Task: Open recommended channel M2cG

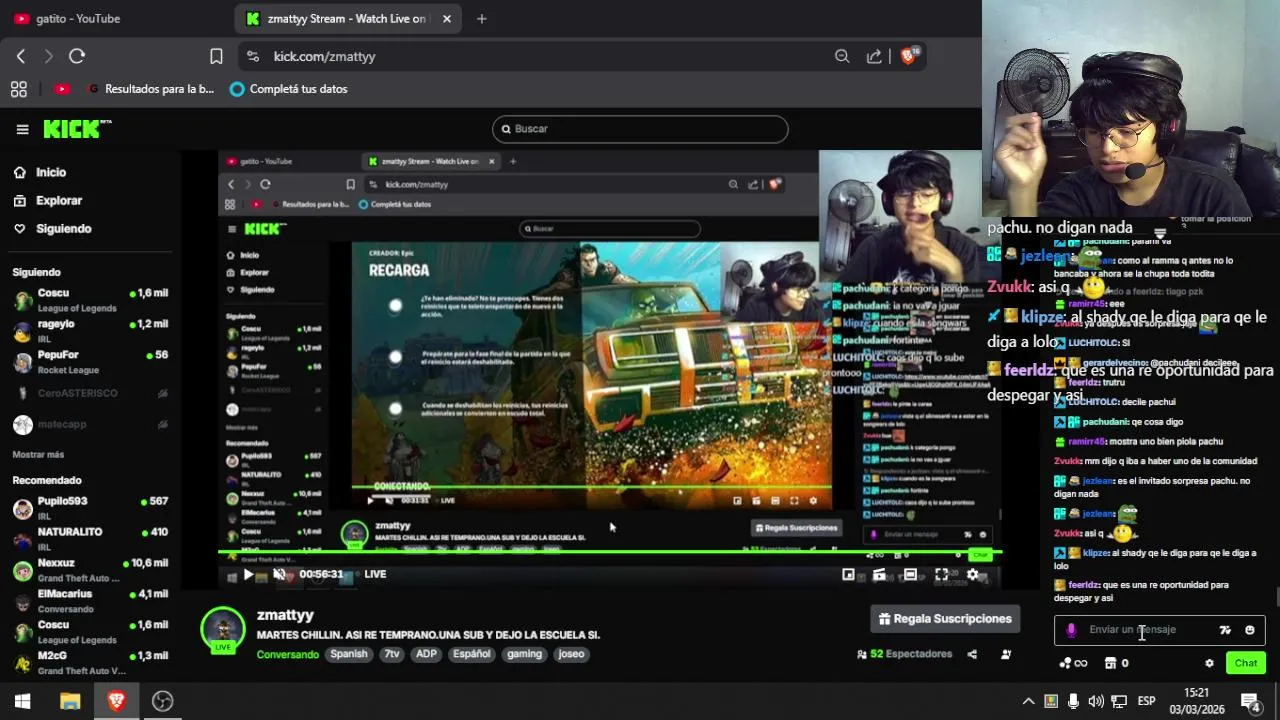Action: click(90, 663)
